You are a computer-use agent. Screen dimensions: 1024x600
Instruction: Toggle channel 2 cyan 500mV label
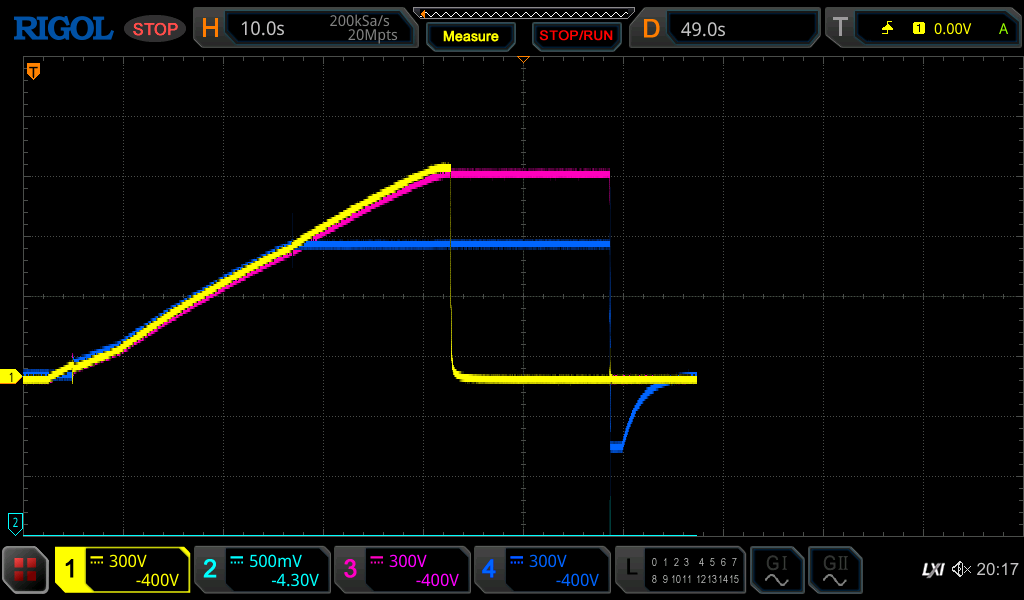(x=262, y=570)
